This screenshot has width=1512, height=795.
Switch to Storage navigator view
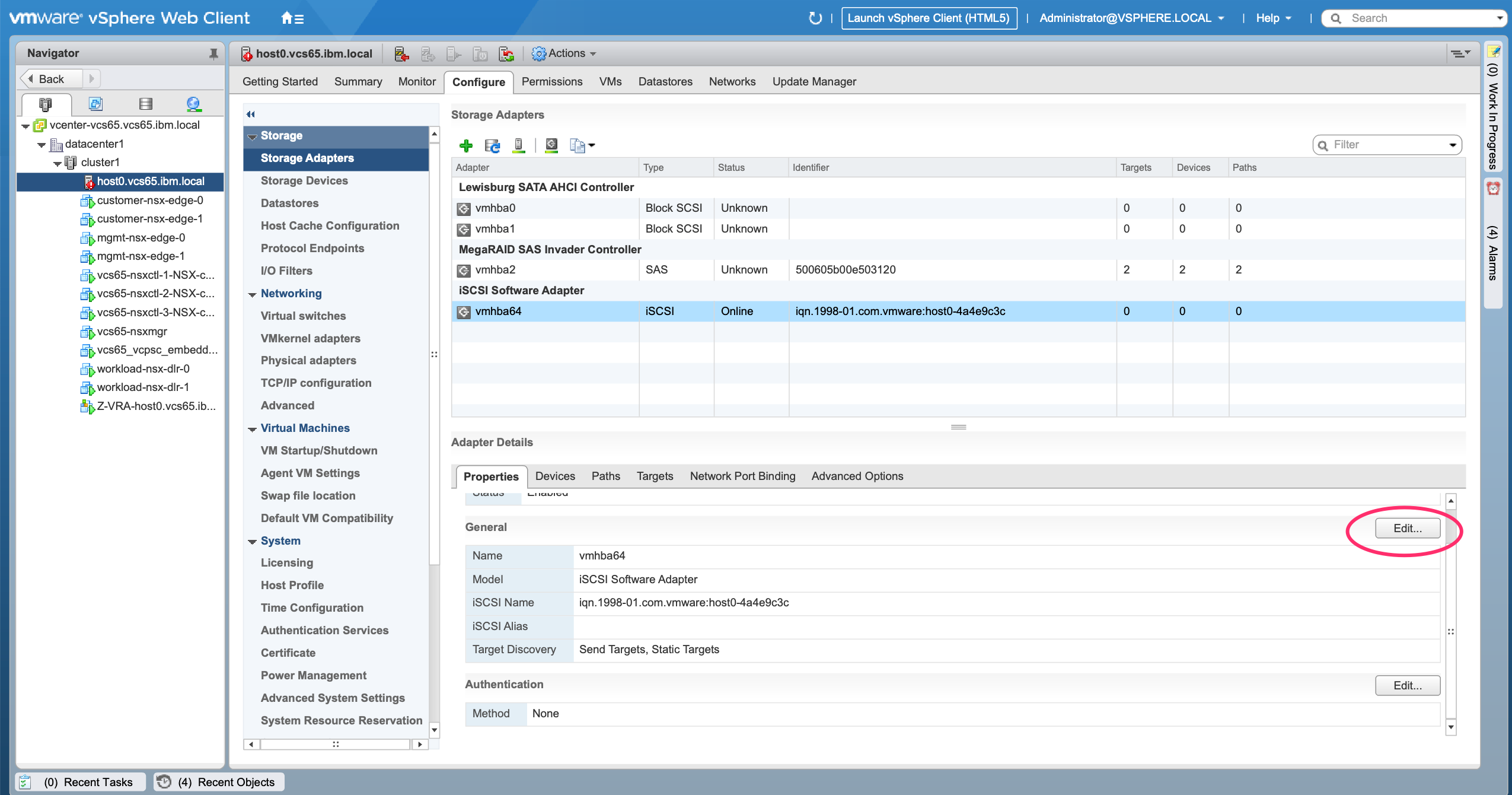point(145,104)
